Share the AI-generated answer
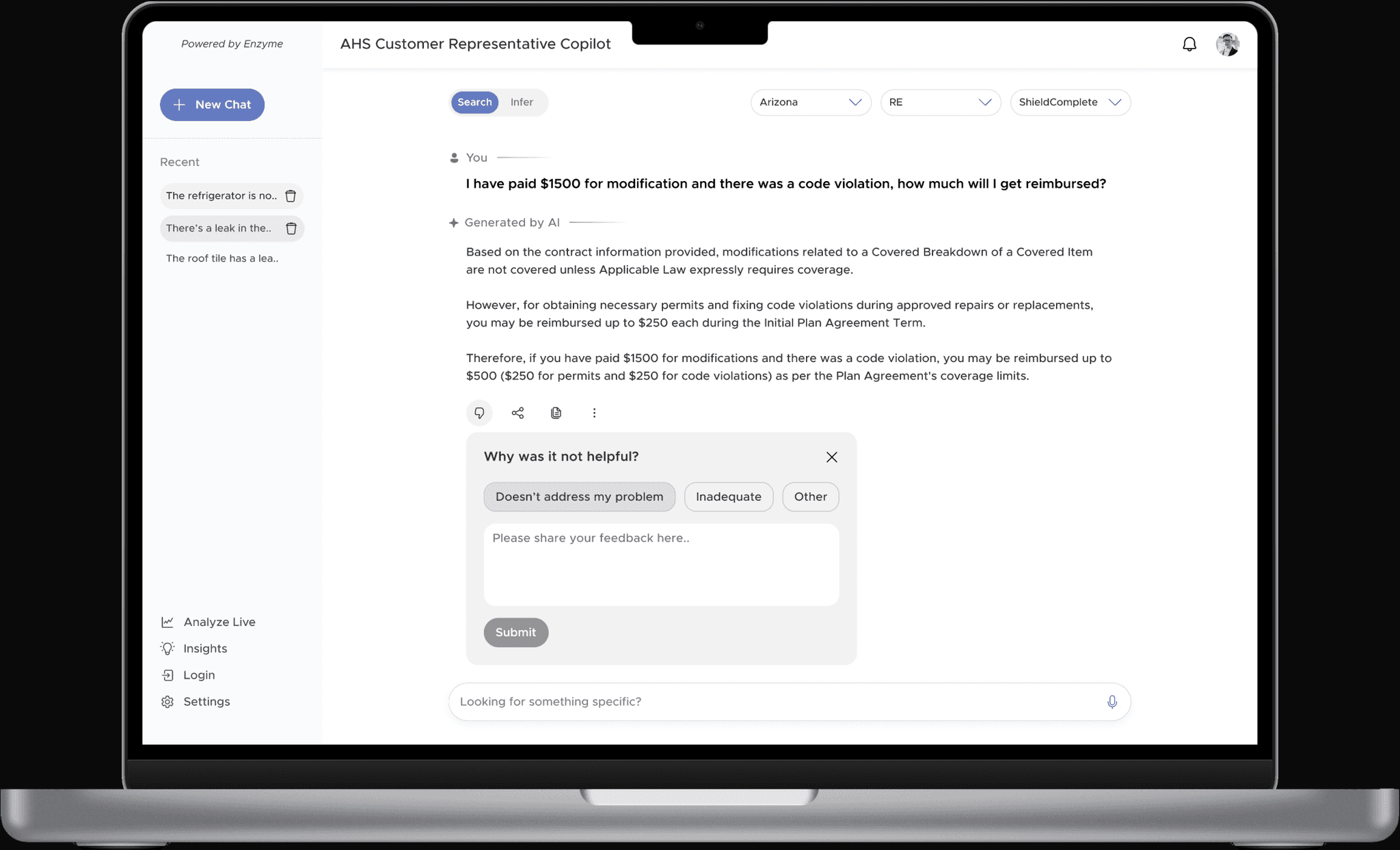The height and width of the screenshot is (850, 1400). (517, 413)
